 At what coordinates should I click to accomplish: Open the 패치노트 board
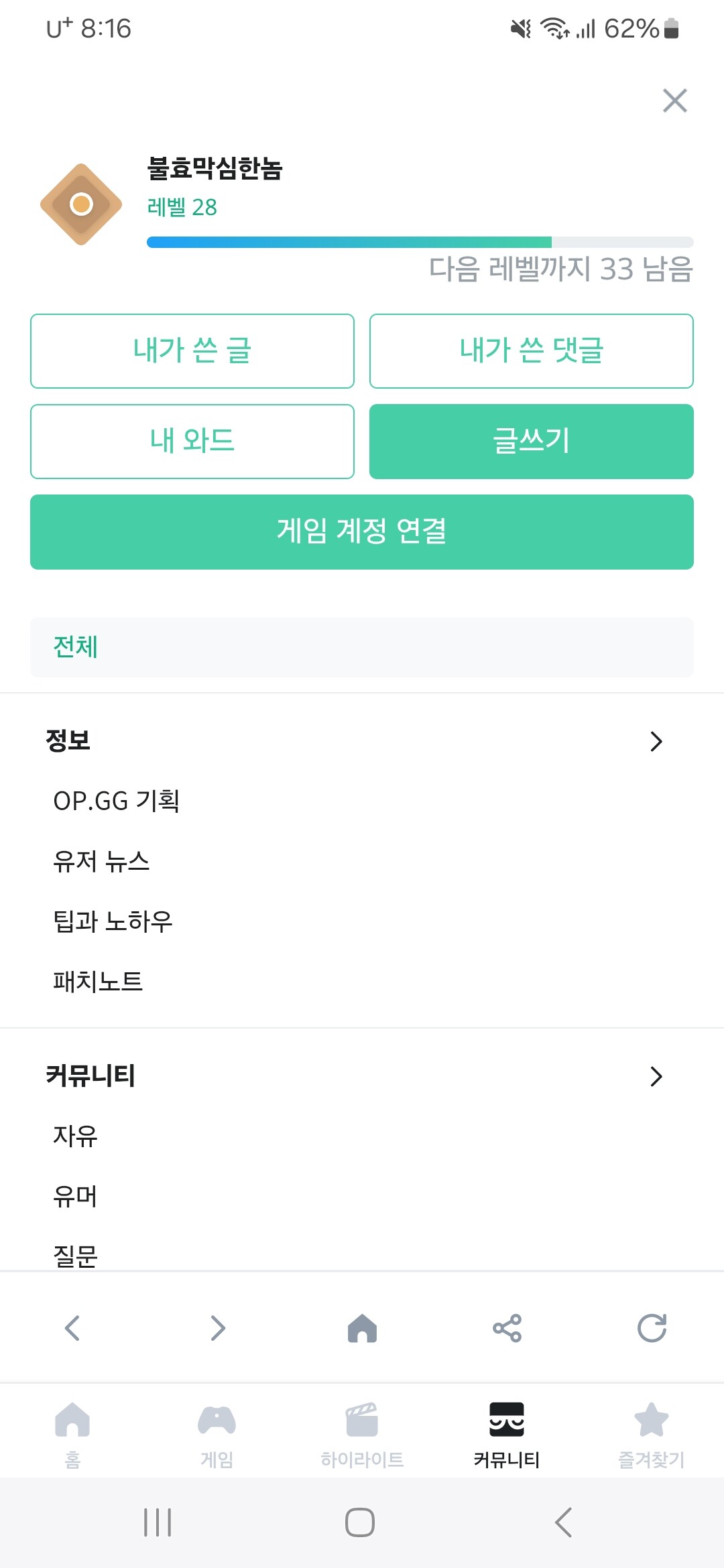(98, 982)
